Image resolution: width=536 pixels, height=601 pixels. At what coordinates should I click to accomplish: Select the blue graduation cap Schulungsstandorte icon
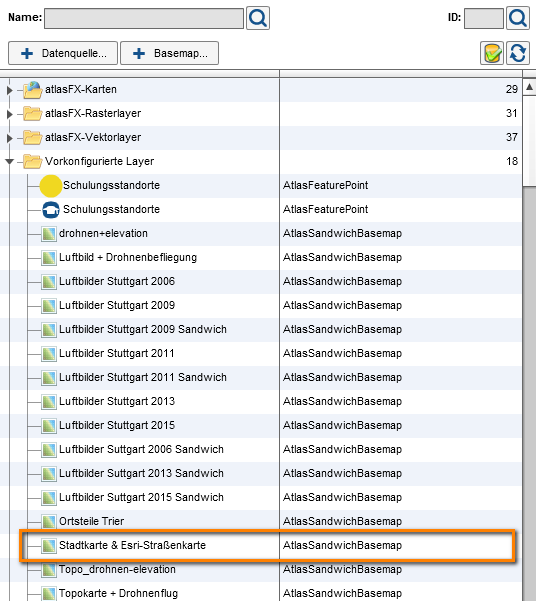click(x=51, y=210)
